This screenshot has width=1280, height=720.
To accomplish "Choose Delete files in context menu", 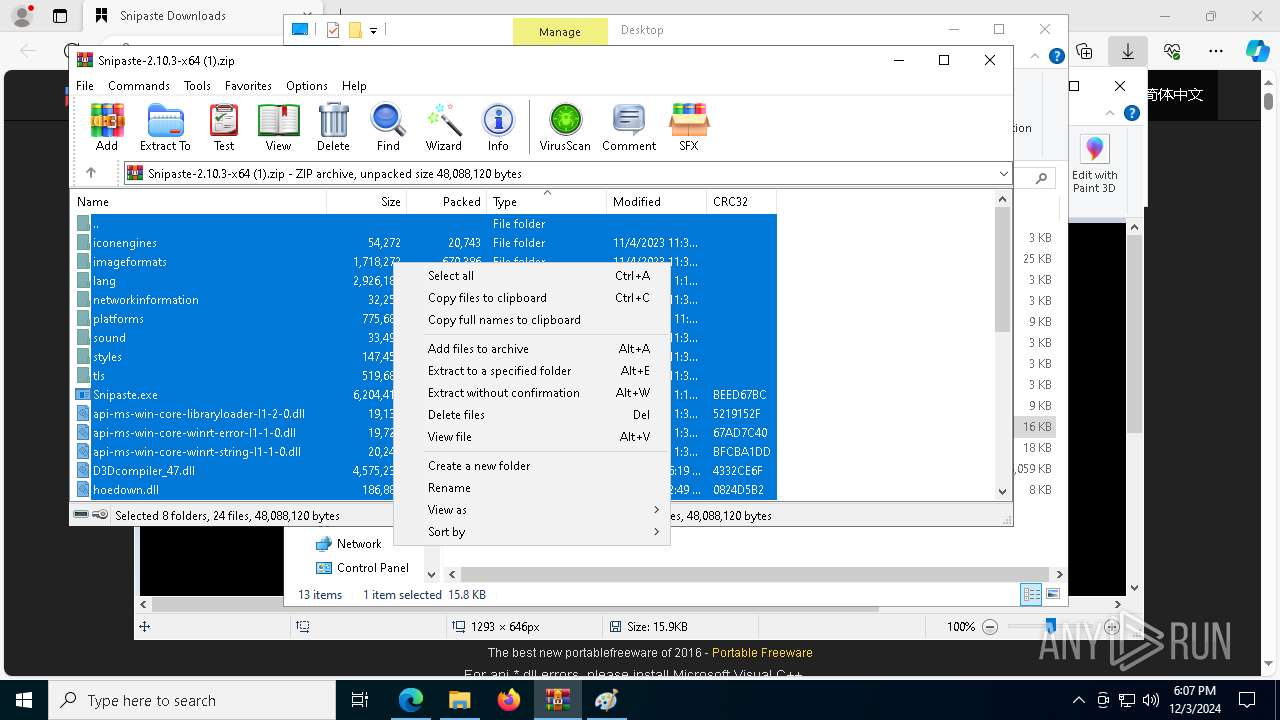I will pos(532,415).
